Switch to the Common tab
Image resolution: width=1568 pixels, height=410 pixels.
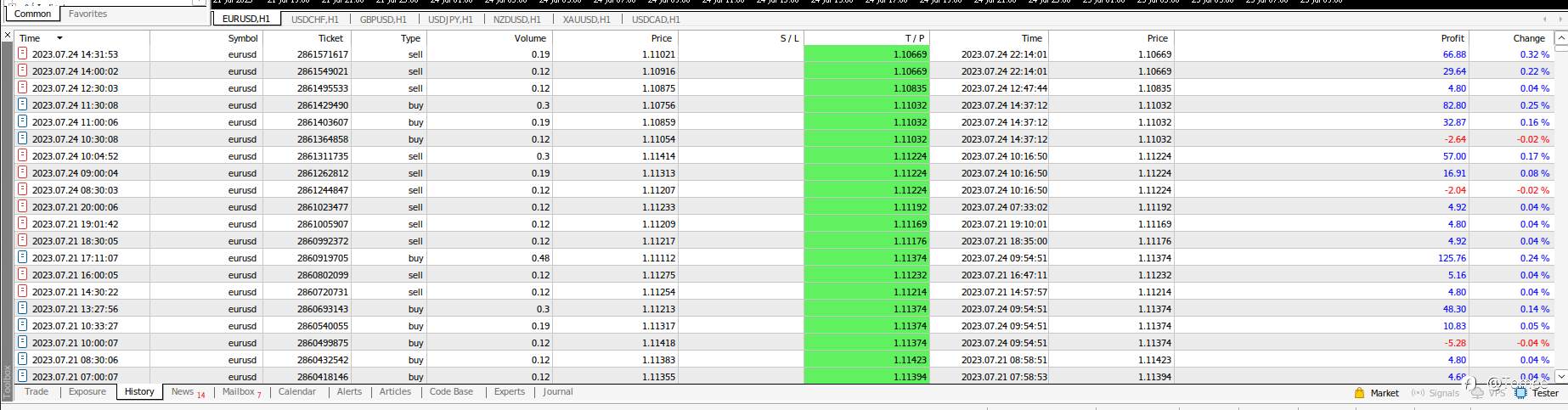(x=33, y=14)
